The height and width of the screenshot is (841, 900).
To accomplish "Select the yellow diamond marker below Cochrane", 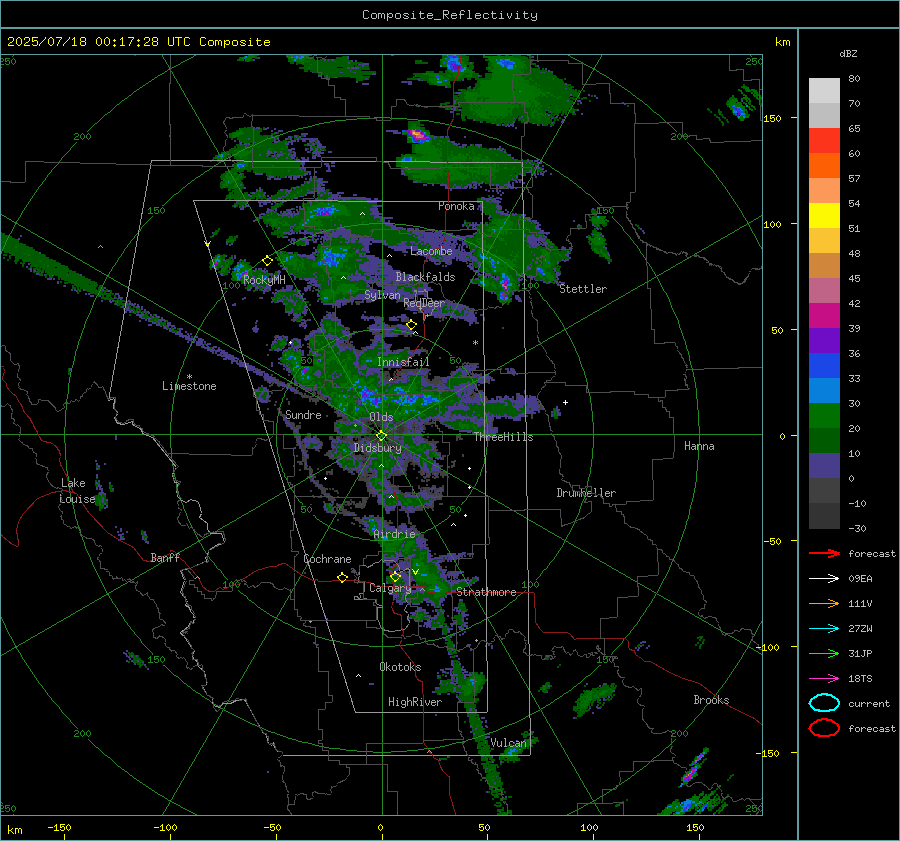I will click(342, 578).
